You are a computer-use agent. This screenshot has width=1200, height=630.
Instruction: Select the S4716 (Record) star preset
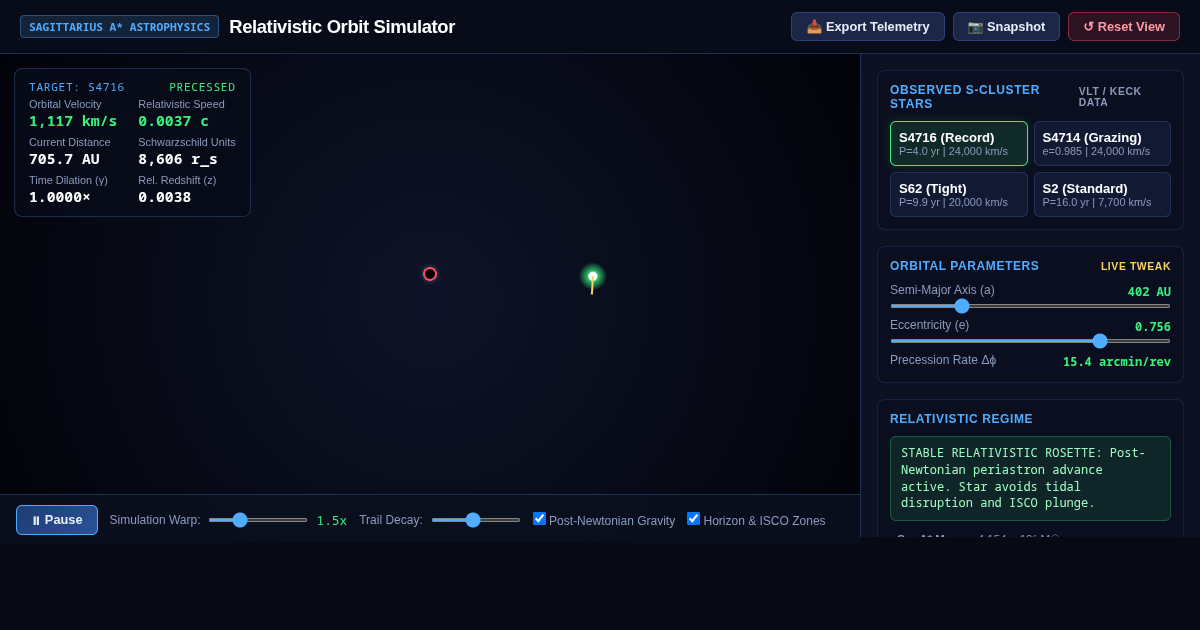959,144
